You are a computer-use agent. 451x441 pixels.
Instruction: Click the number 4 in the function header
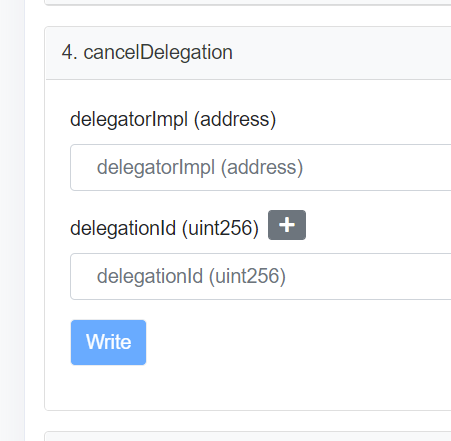tap(68, 53)
